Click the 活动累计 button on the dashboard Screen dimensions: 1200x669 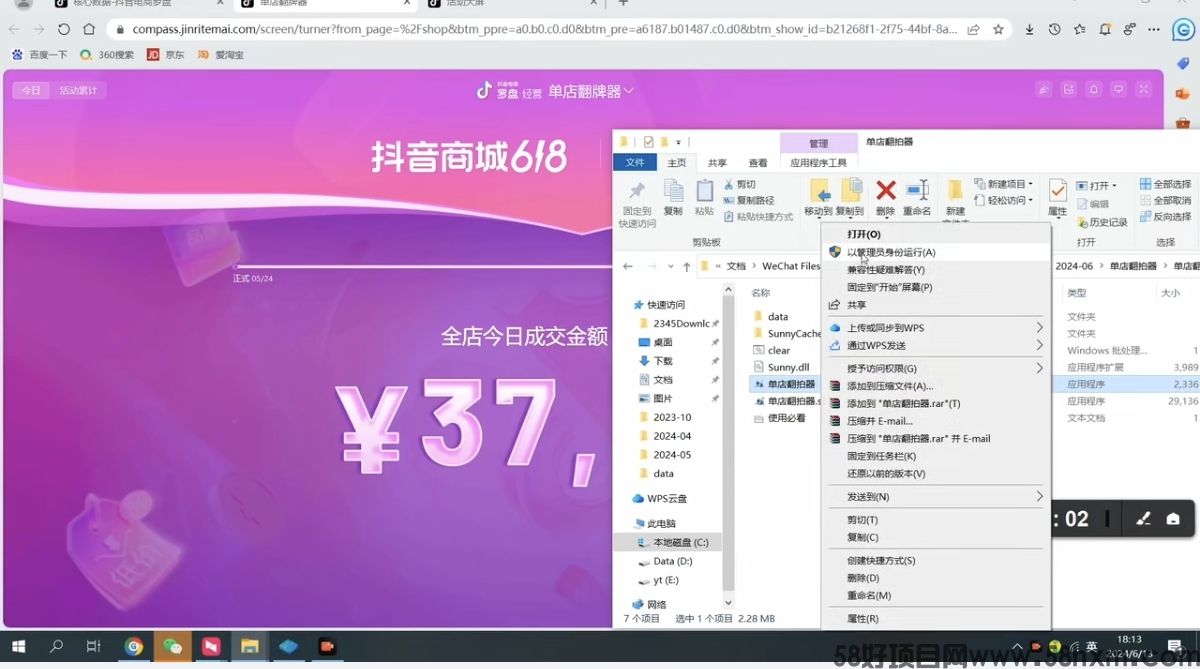[x=79, y=89]
